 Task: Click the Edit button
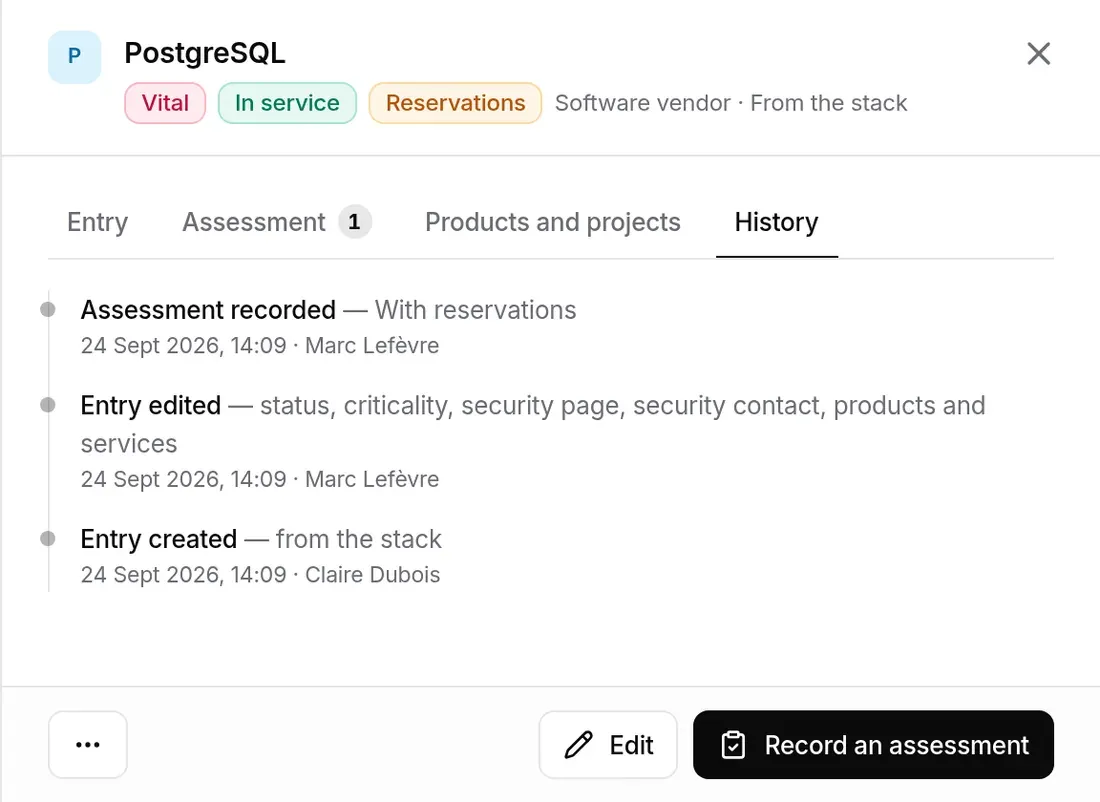pos(608,744)
